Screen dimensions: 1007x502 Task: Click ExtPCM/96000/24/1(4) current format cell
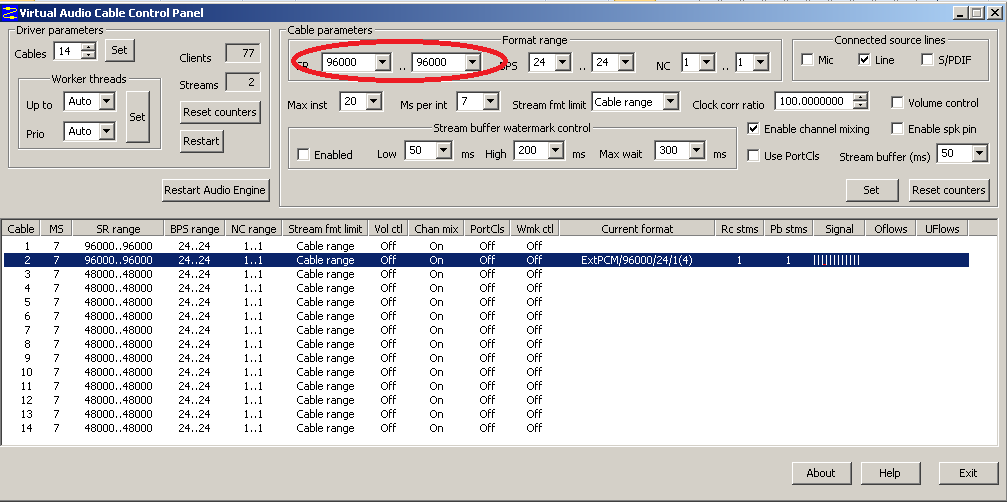tap(636, 260)
